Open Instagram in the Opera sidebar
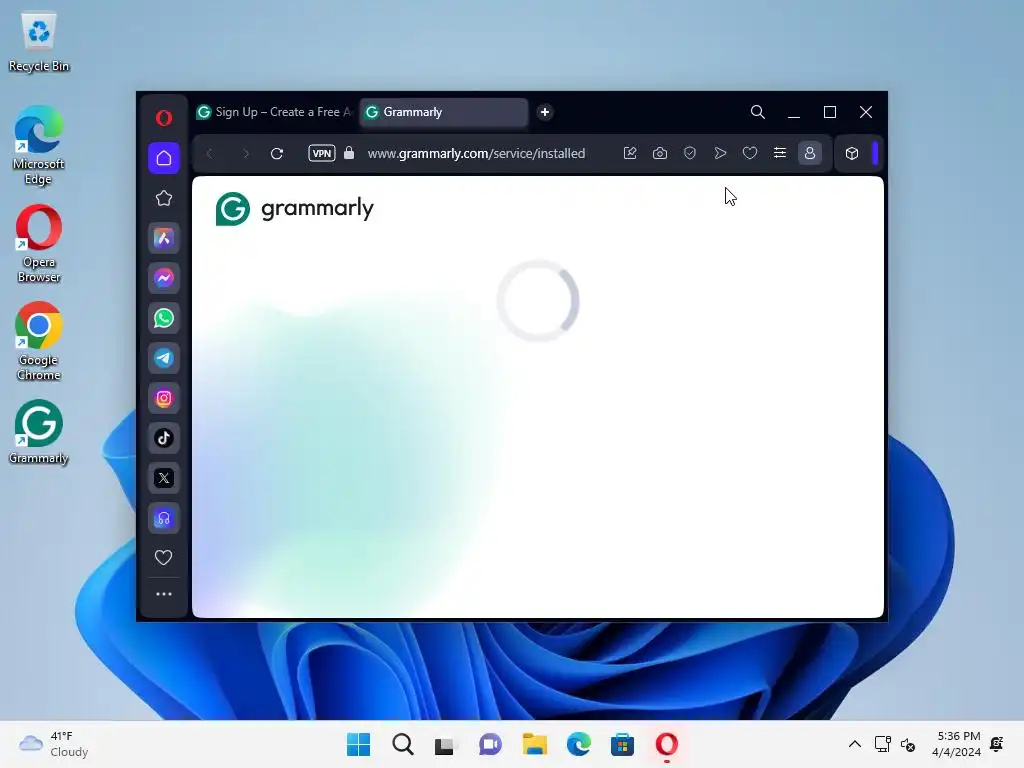Image resolution: width=1024 pixels, height=768 pixels. (x=164, y=398)
